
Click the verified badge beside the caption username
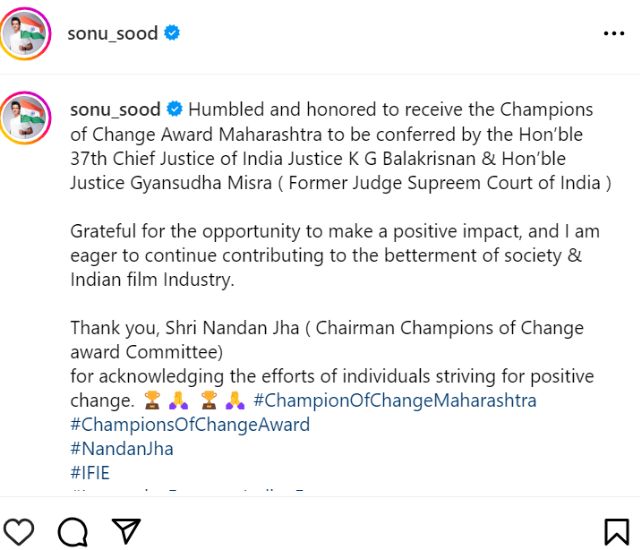coord(173,109)
